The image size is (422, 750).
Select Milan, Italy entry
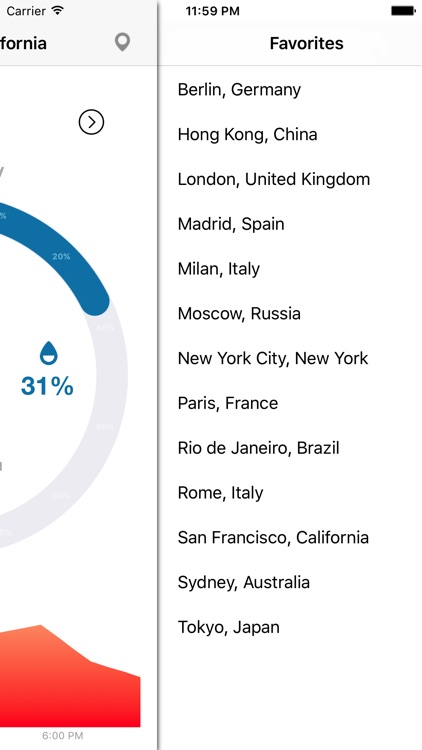tap(290, 269)
